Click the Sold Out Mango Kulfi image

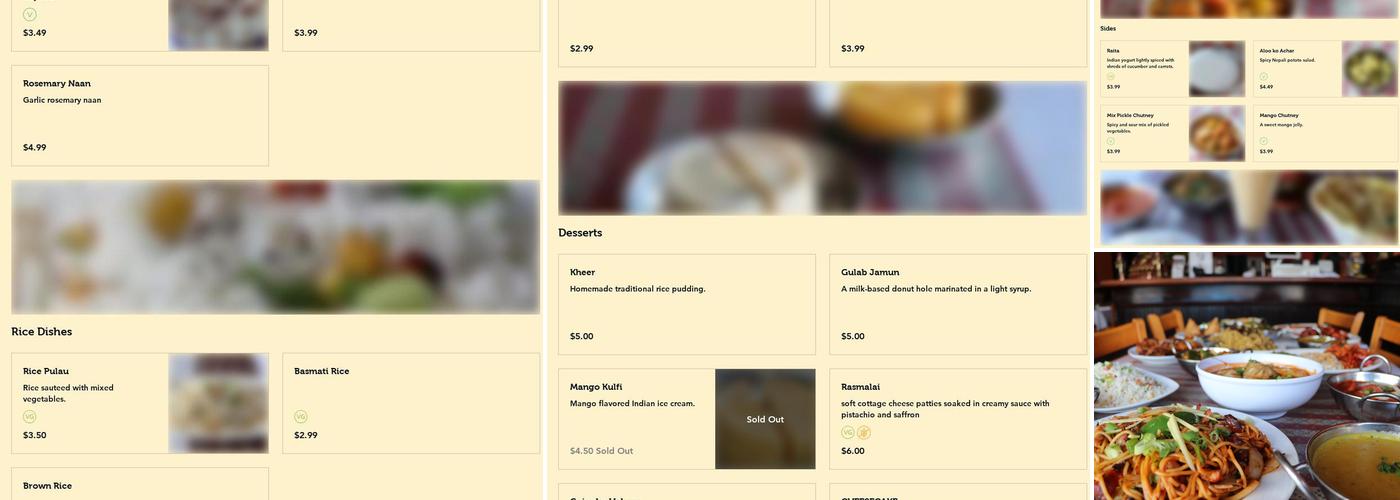pyautogui.click(x=765, y=419)
